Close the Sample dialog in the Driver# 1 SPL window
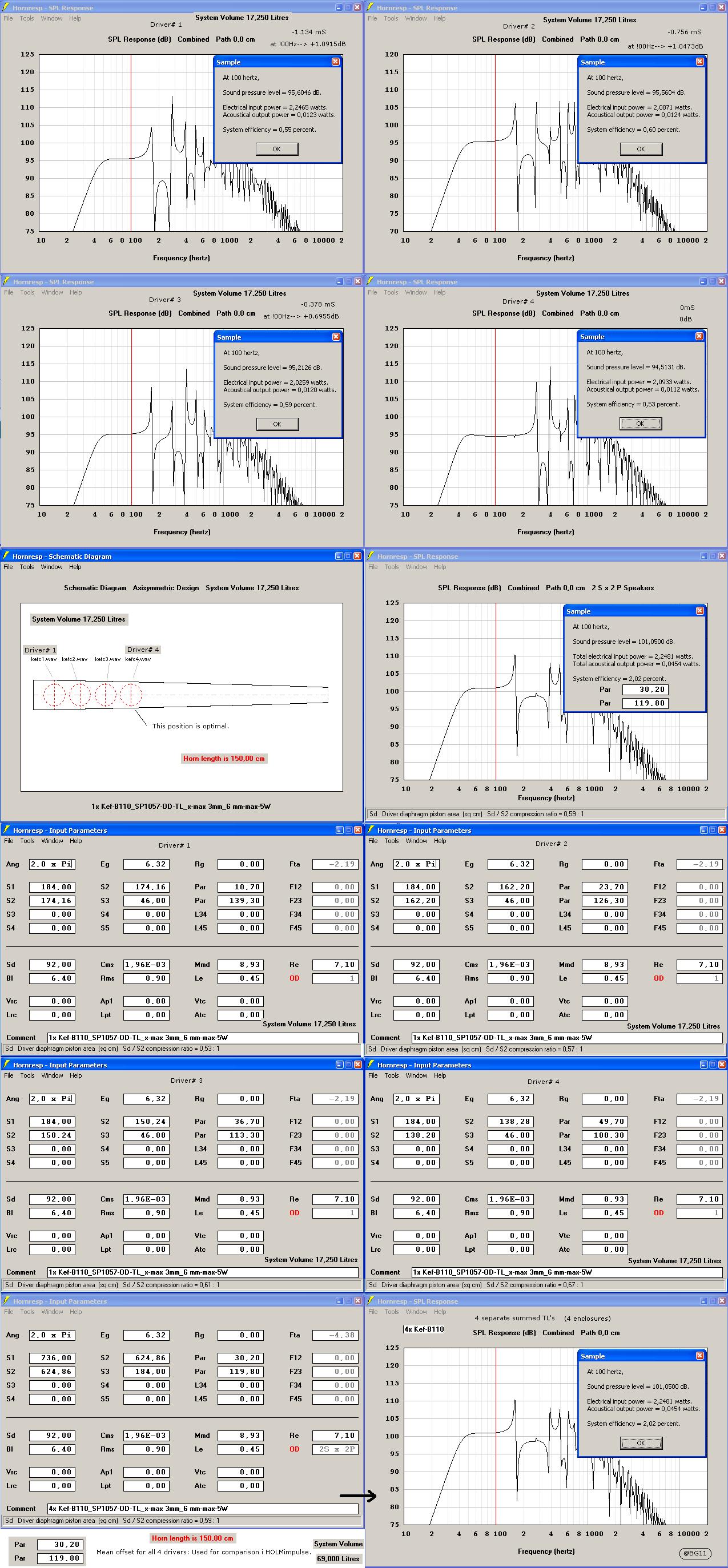The image size is (728, 1568). (x=335, y=62)
